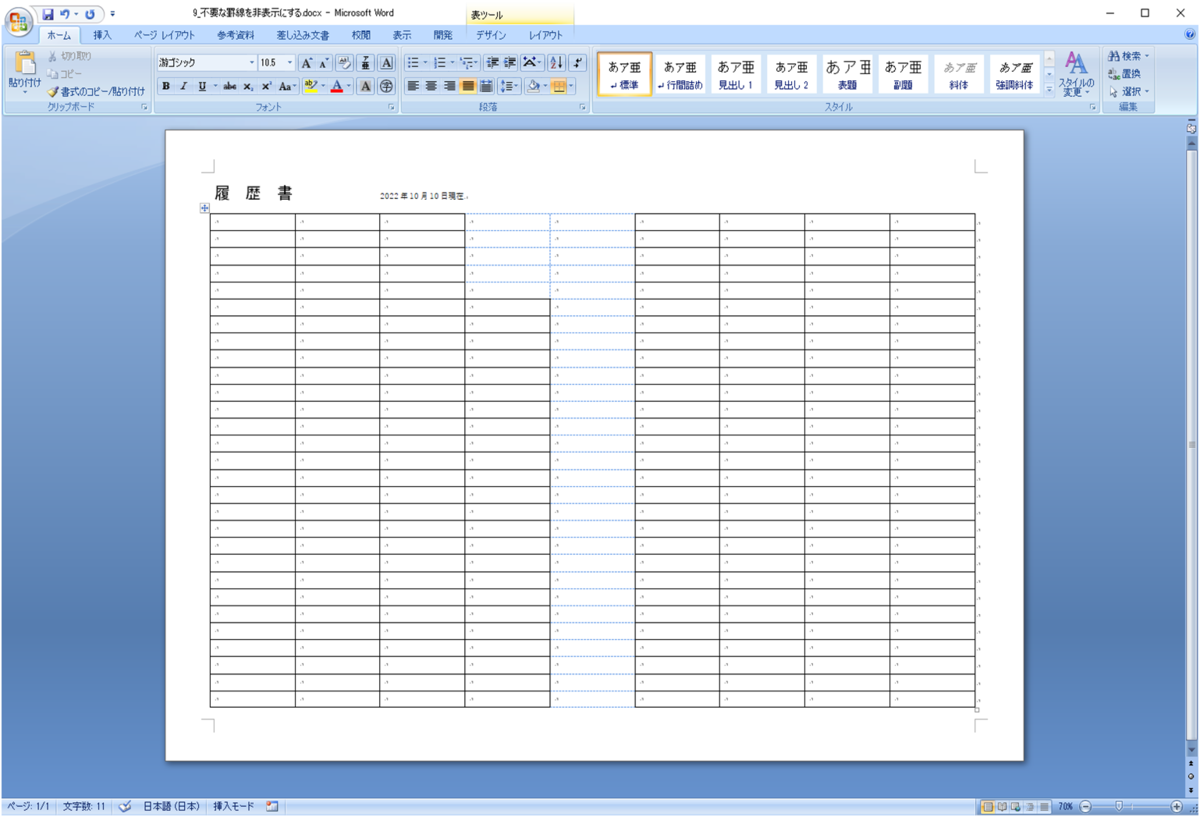
Task: Switch to the 参考資料 tab
Action: click(236, 35)
